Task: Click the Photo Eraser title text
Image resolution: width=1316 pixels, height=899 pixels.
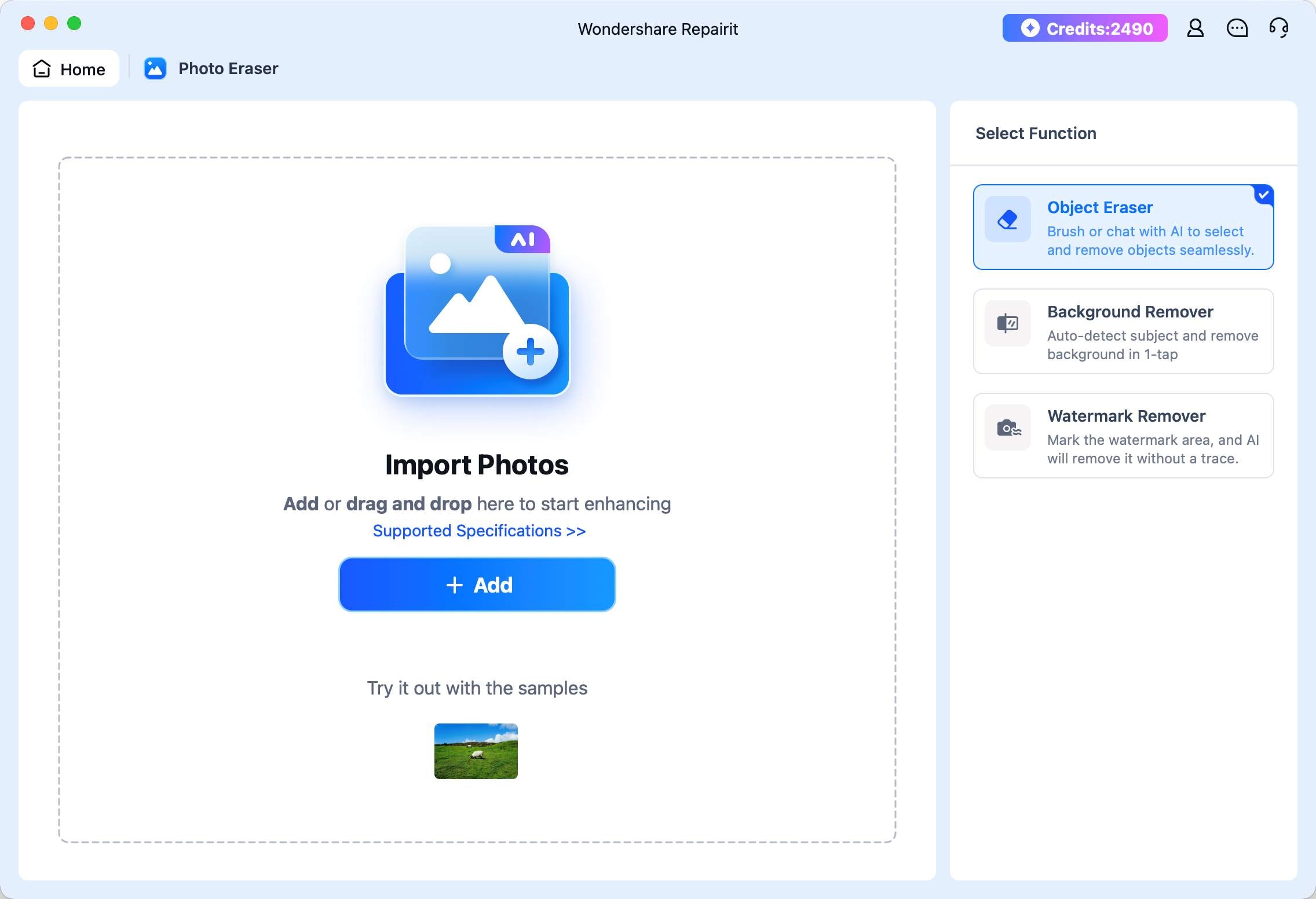Action: tap(228, 68)
